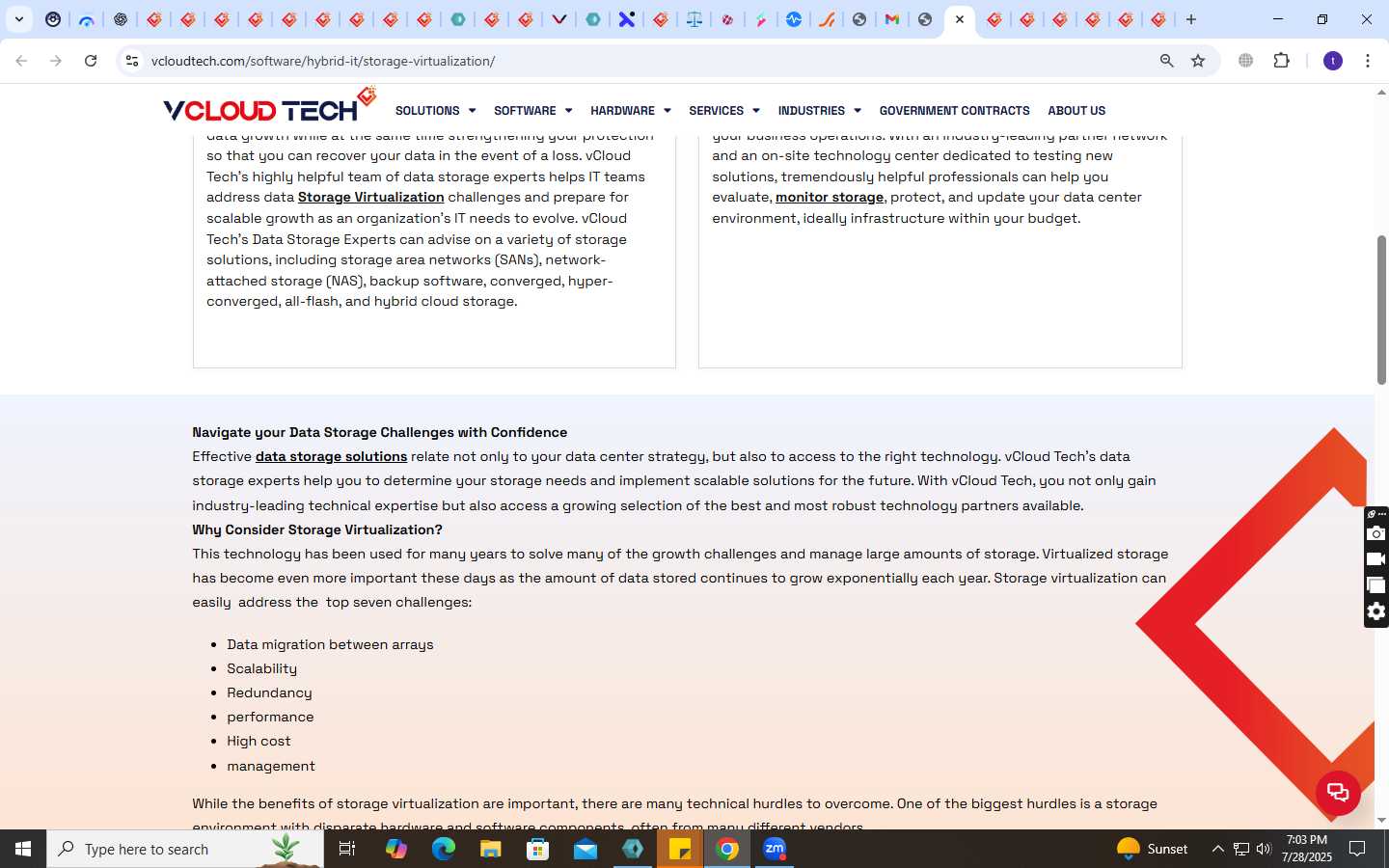Switch to the dark red V icon tab

[559, 19]
